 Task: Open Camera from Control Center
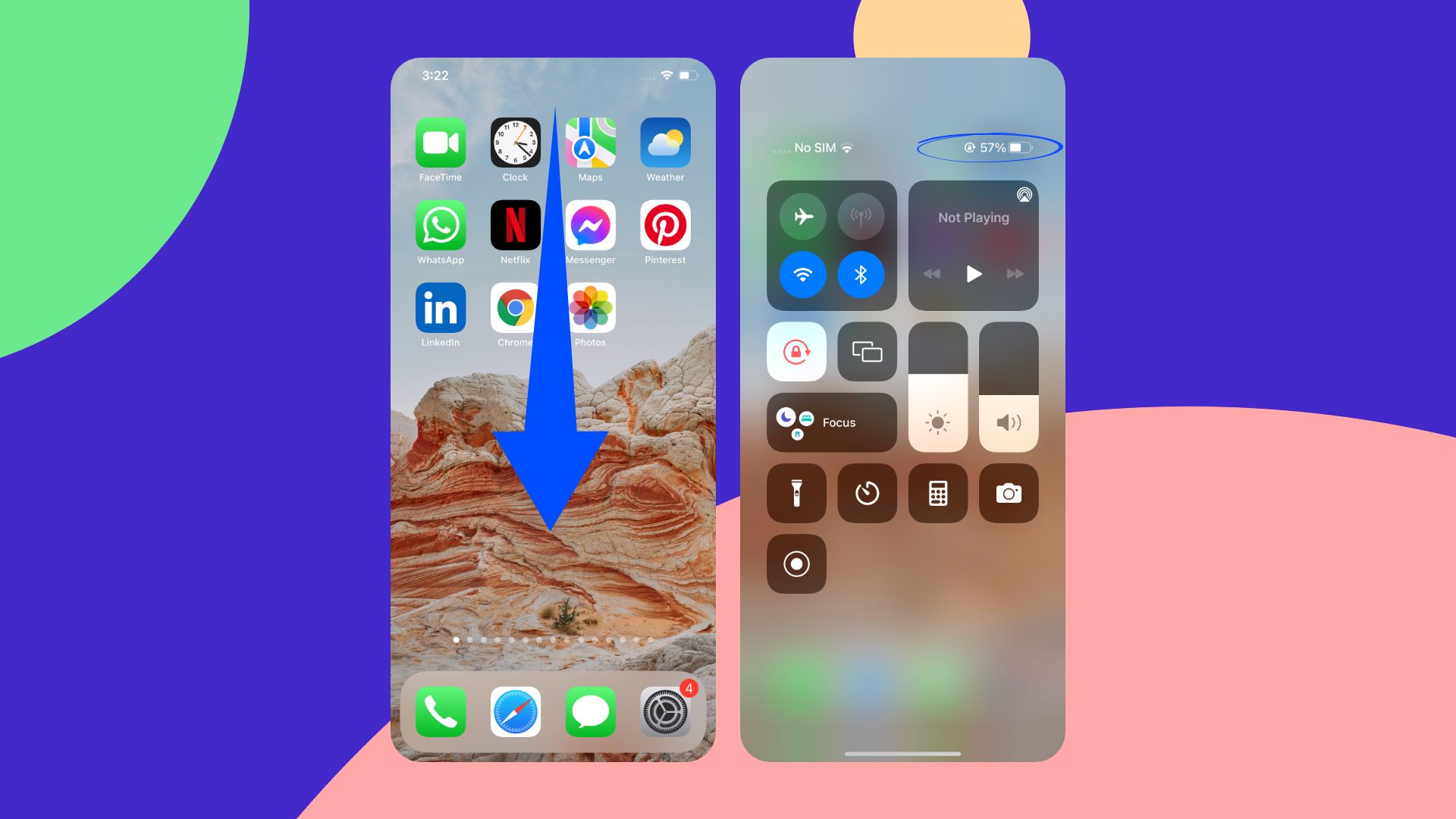coord(1009,492)
